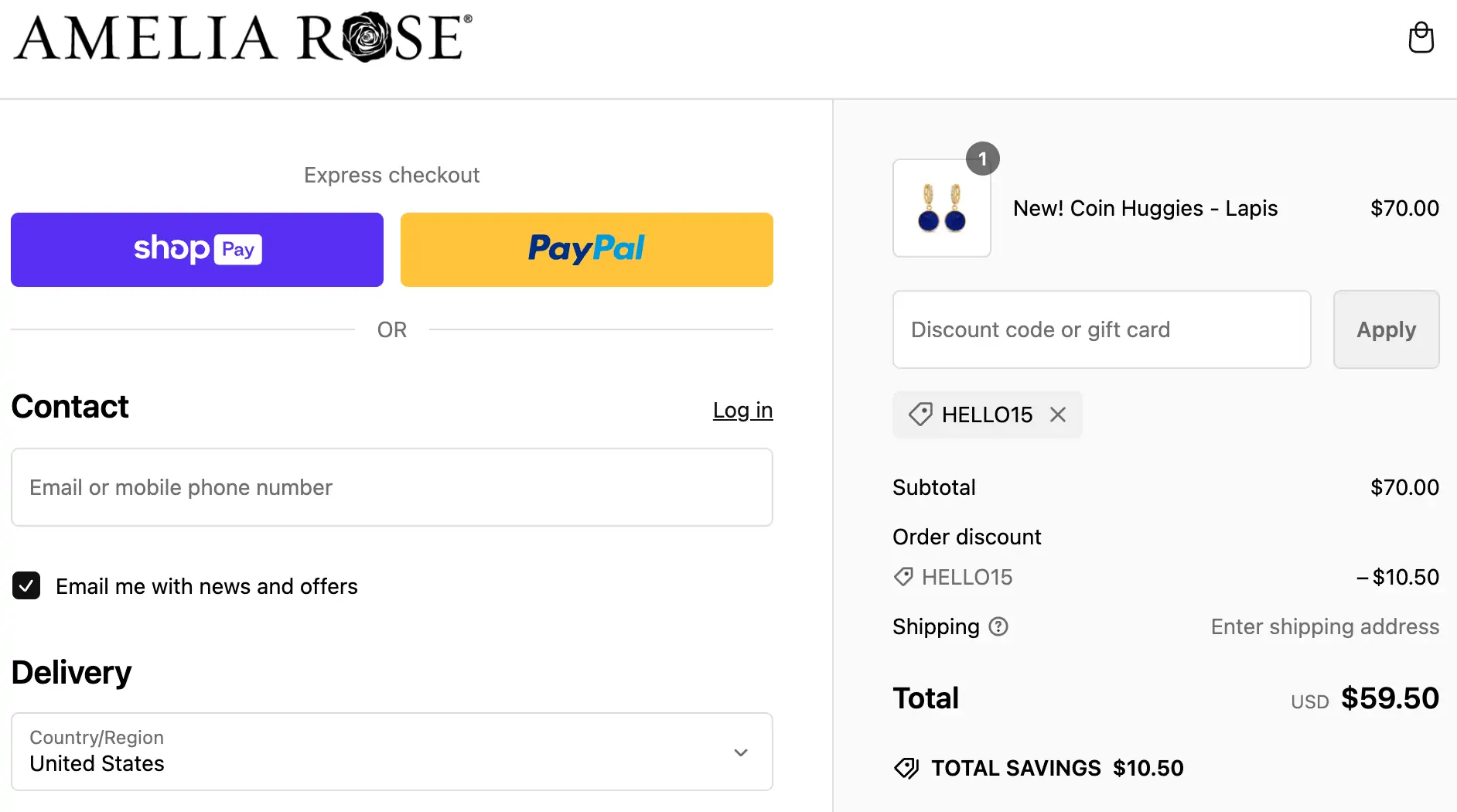
Task: Click the shipping help question mark icon
Action: point(998,626)
